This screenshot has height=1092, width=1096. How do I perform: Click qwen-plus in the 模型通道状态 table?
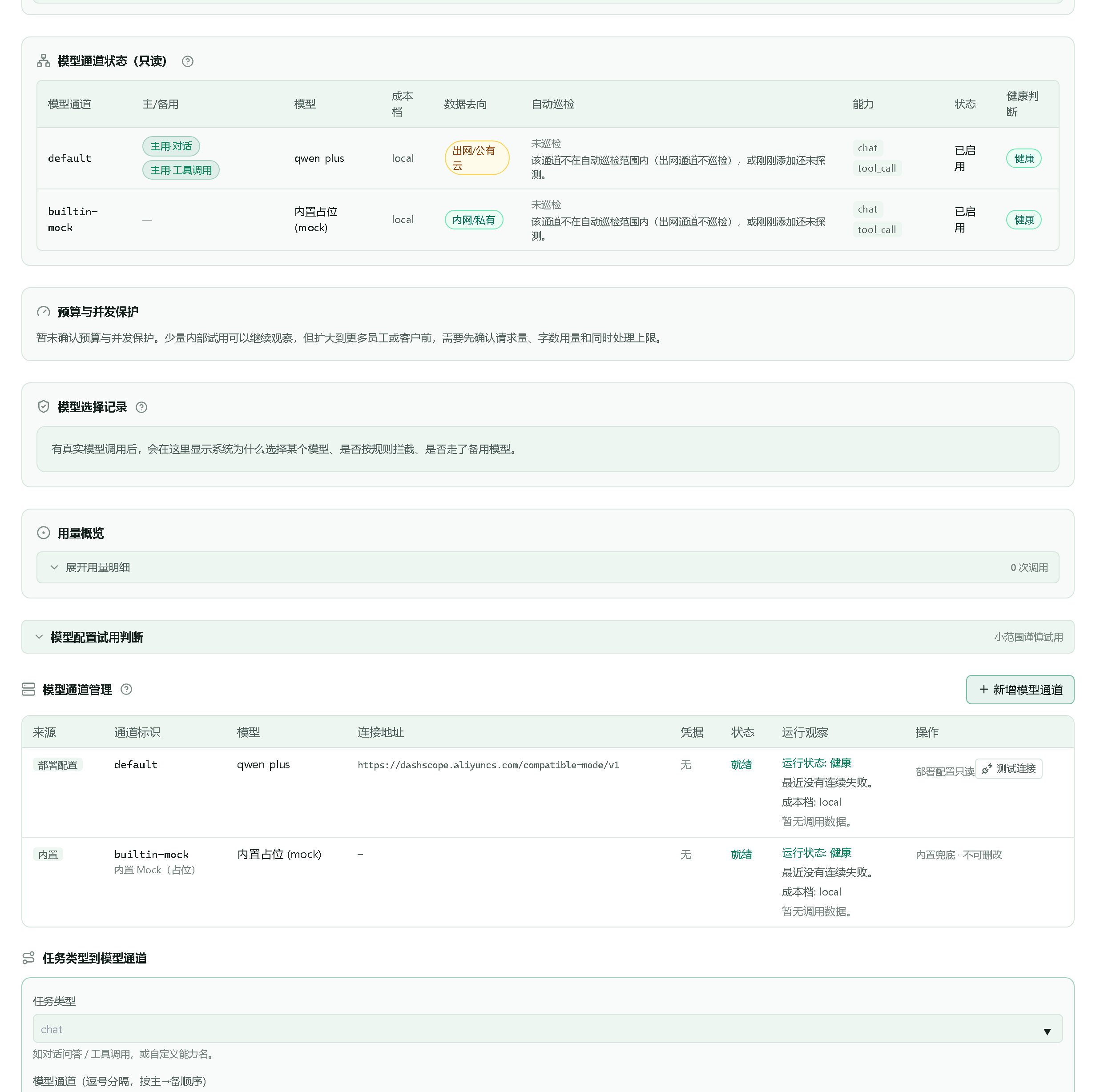(x=319, y=159)
